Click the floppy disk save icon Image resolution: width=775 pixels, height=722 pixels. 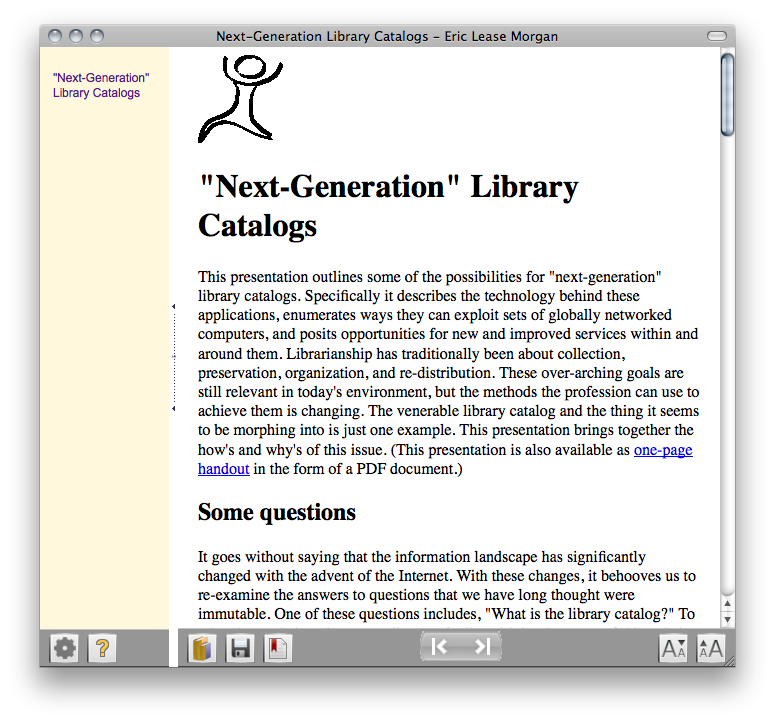(x=240, y=649)
